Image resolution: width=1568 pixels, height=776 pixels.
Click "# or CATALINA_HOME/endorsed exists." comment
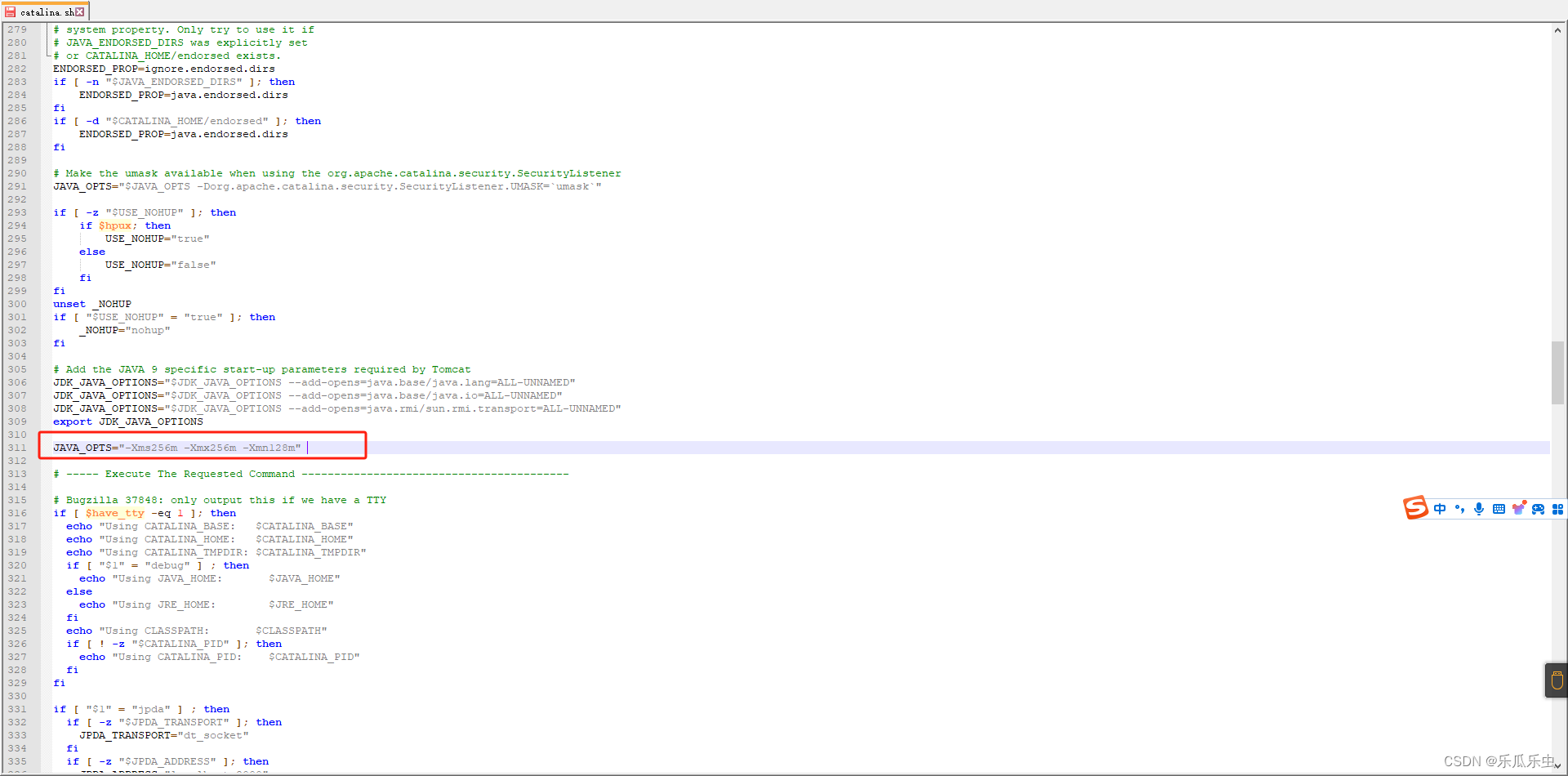(x=167, y=56)
